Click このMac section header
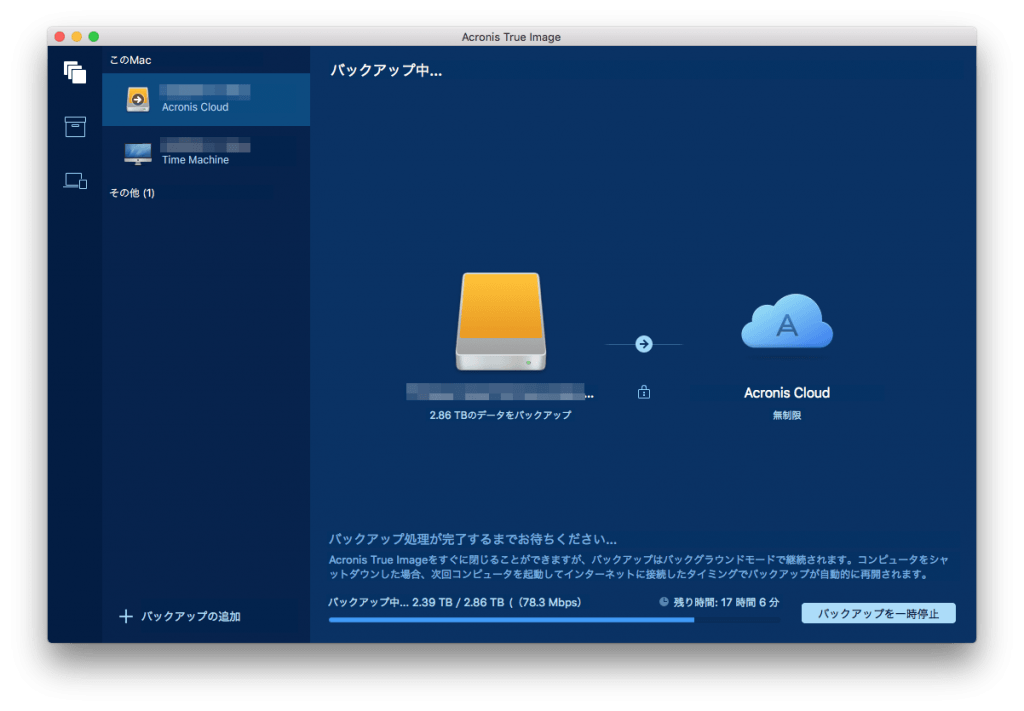This screenshot has height=711, width=1024. (131, 60)
